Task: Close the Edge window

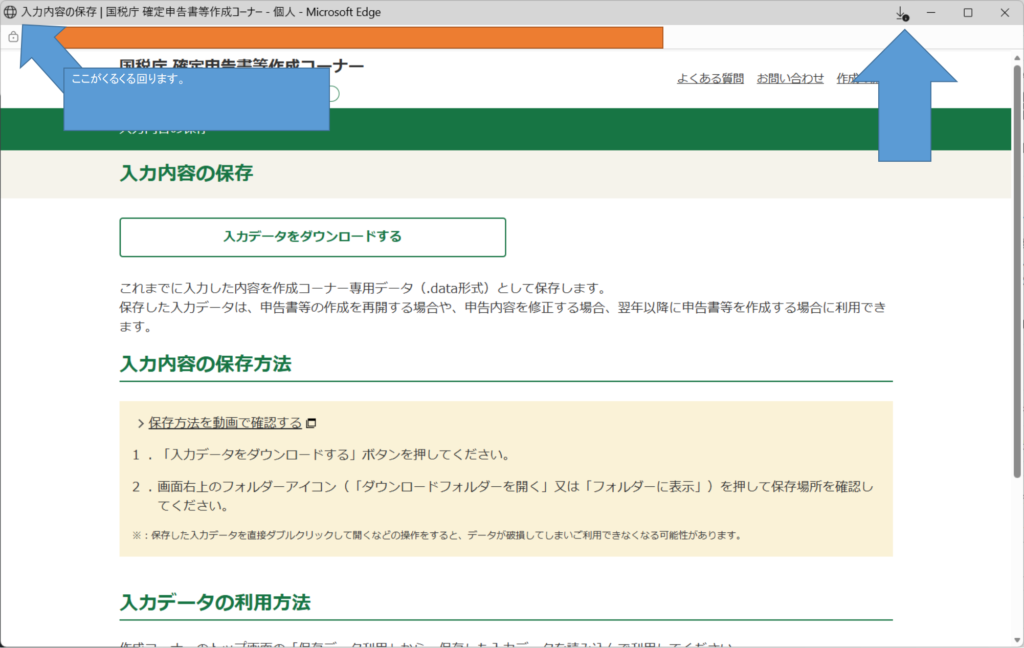Action: (1005, 13)
